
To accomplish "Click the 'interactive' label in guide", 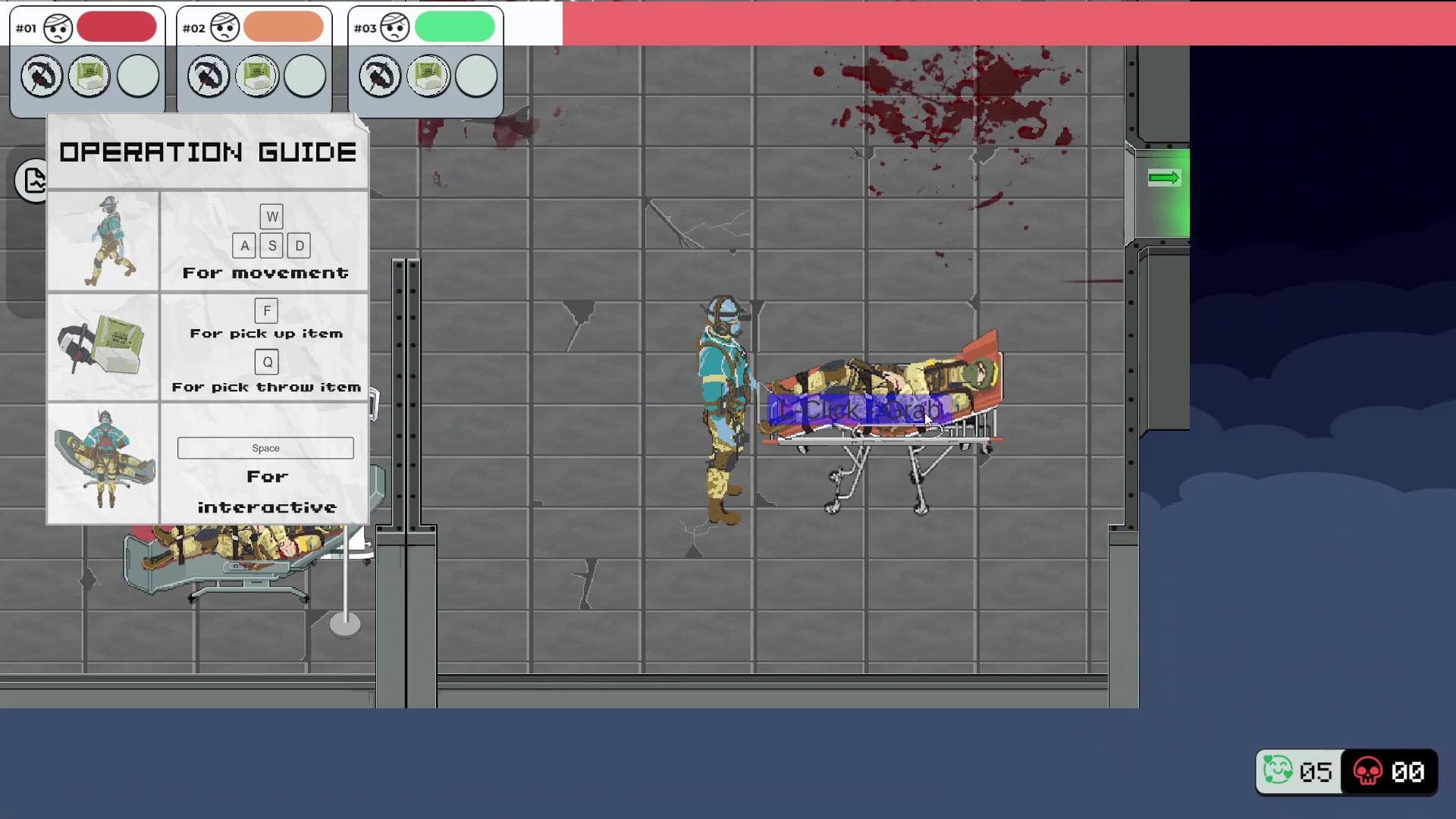I will (267, 507).
